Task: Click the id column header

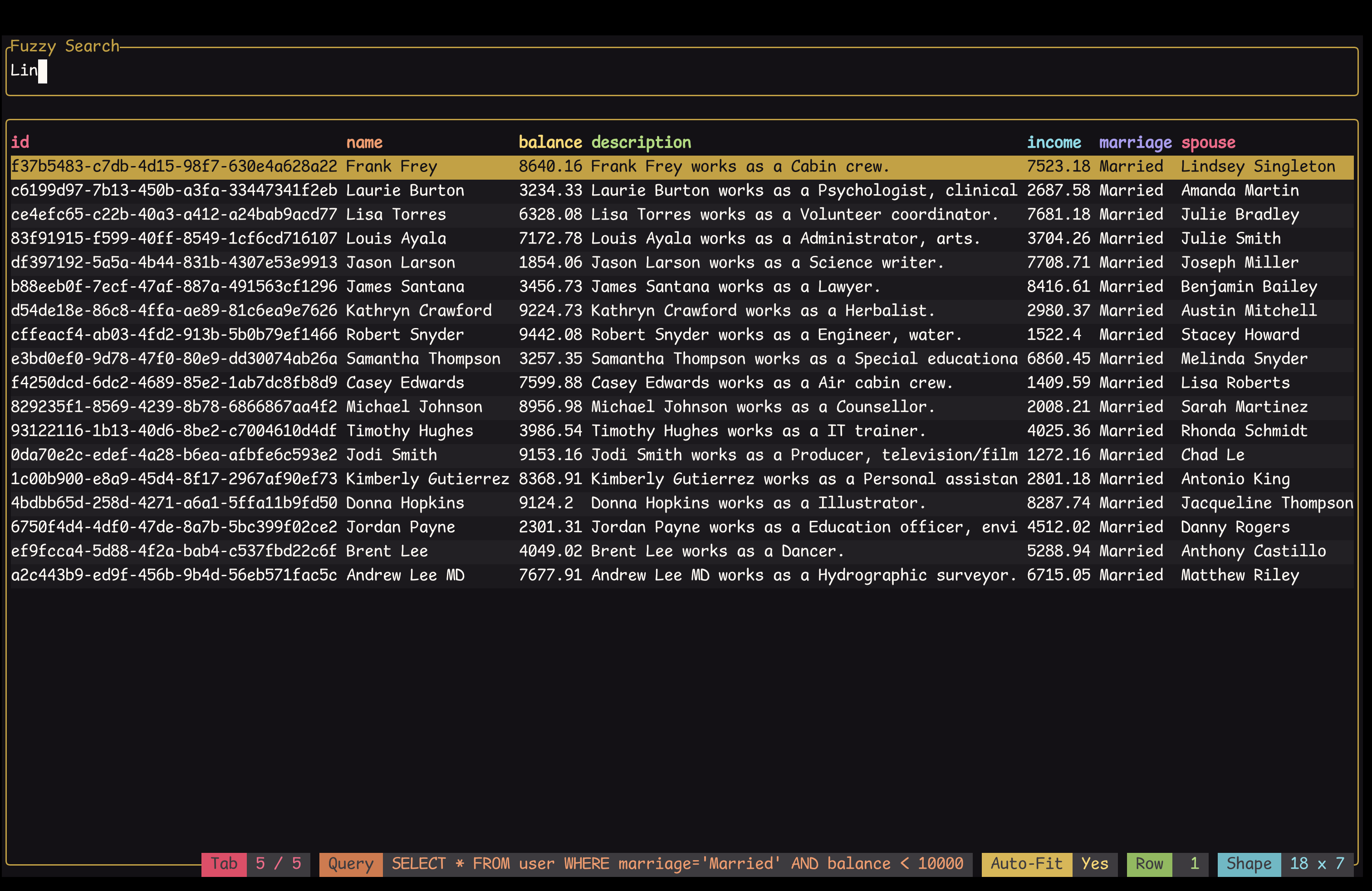Action: click(x=20, y=142)
